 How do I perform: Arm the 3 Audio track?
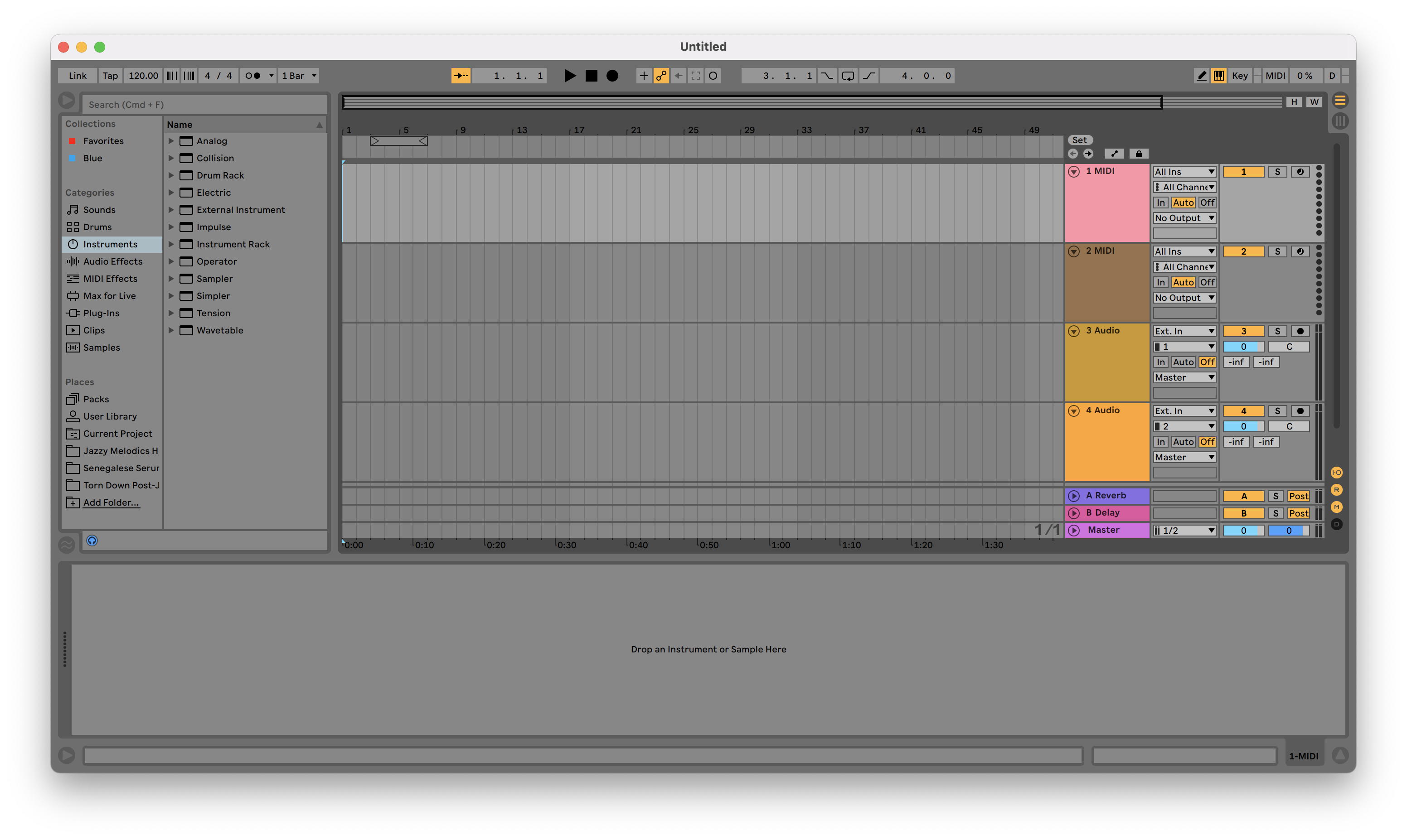point(1300,331)
